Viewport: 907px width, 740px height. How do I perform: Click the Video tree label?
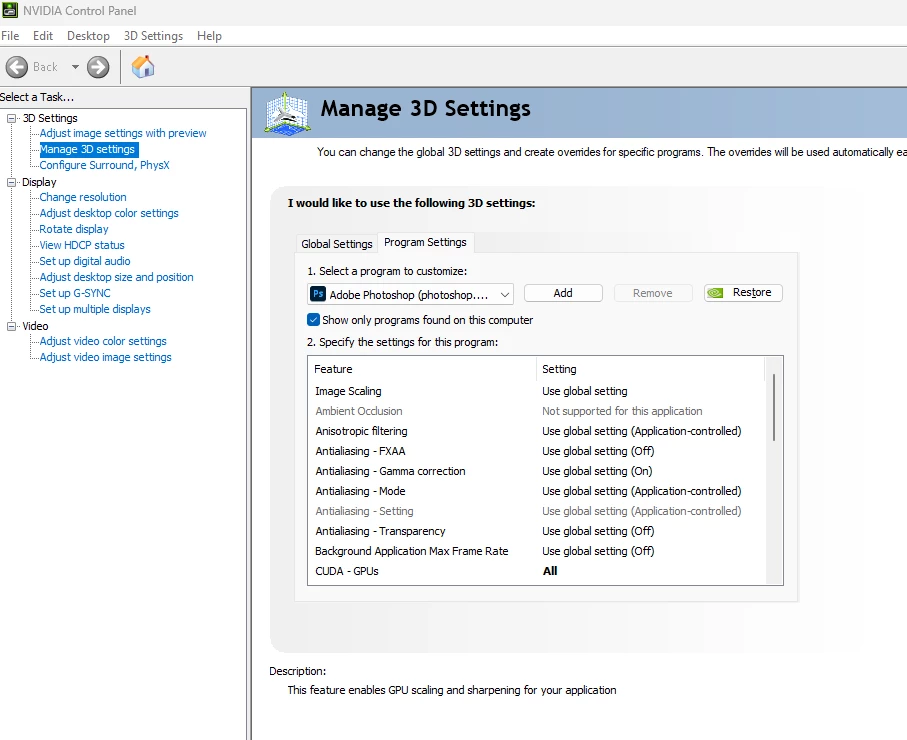click(x=35, y=326)
